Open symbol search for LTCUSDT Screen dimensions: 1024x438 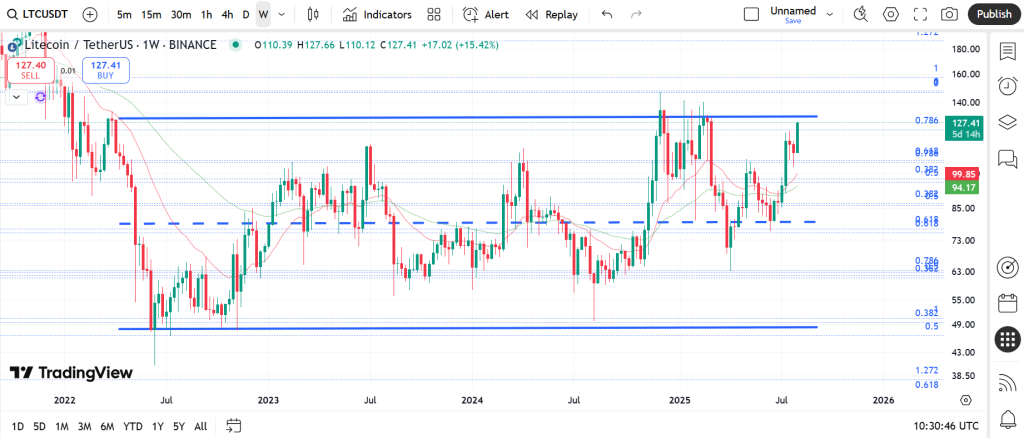pos(37,14)
